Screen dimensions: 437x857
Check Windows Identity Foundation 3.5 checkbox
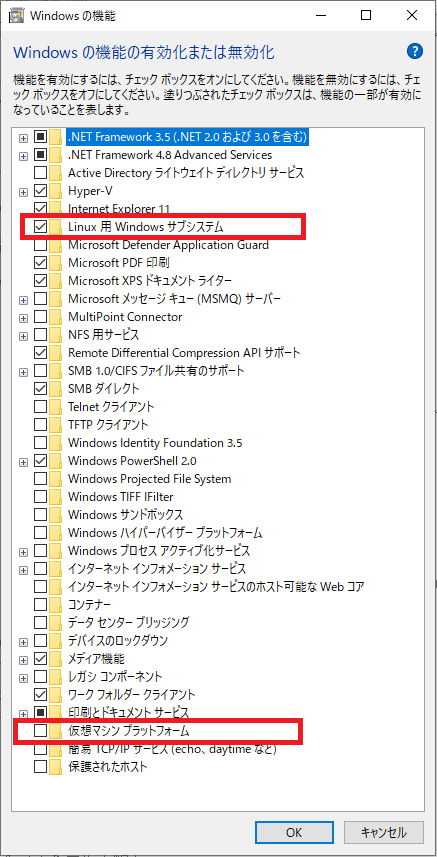(40, 443)
